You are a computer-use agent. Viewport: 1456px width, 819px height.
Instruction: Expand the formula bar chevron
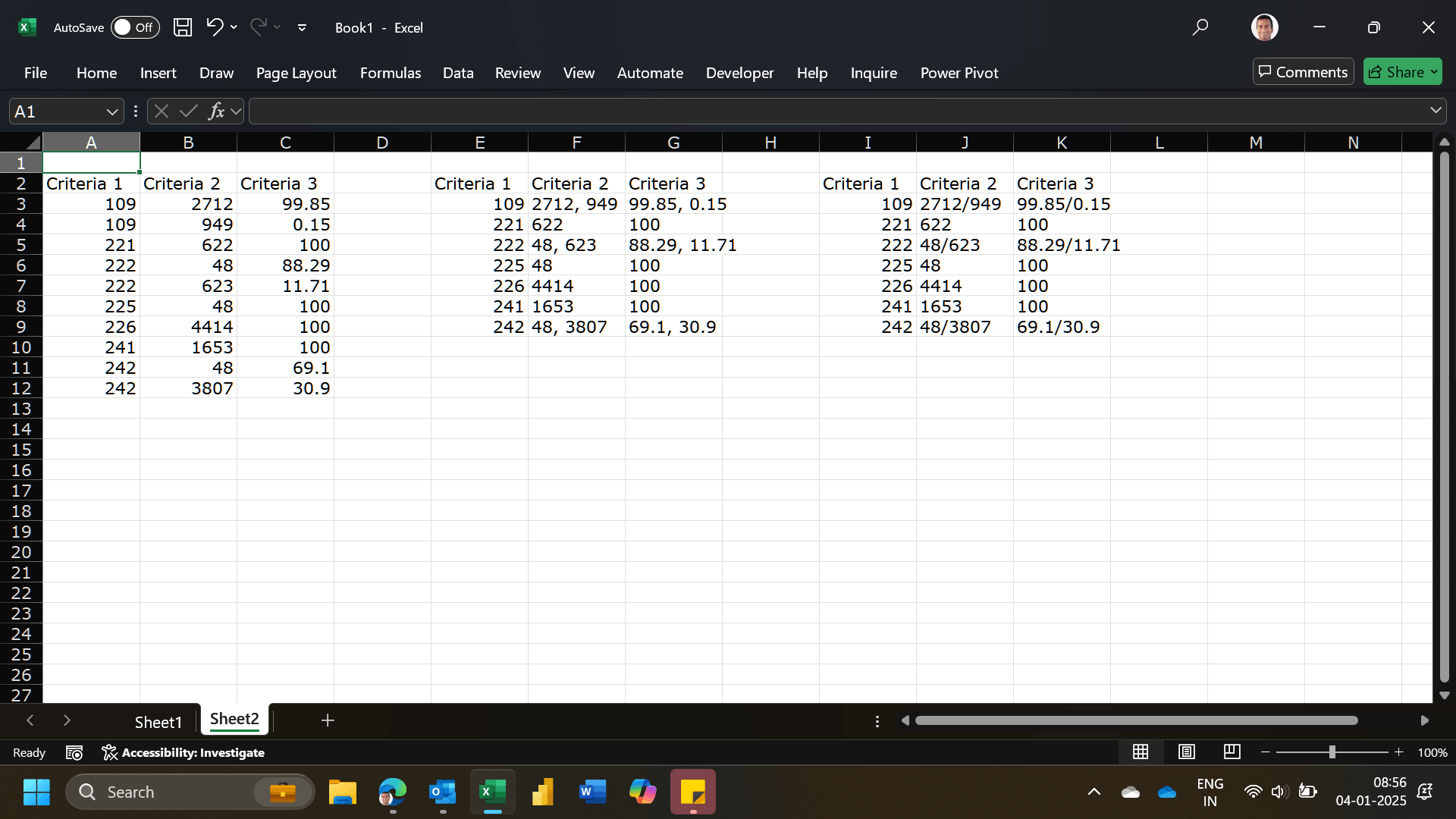point(1436,111)
